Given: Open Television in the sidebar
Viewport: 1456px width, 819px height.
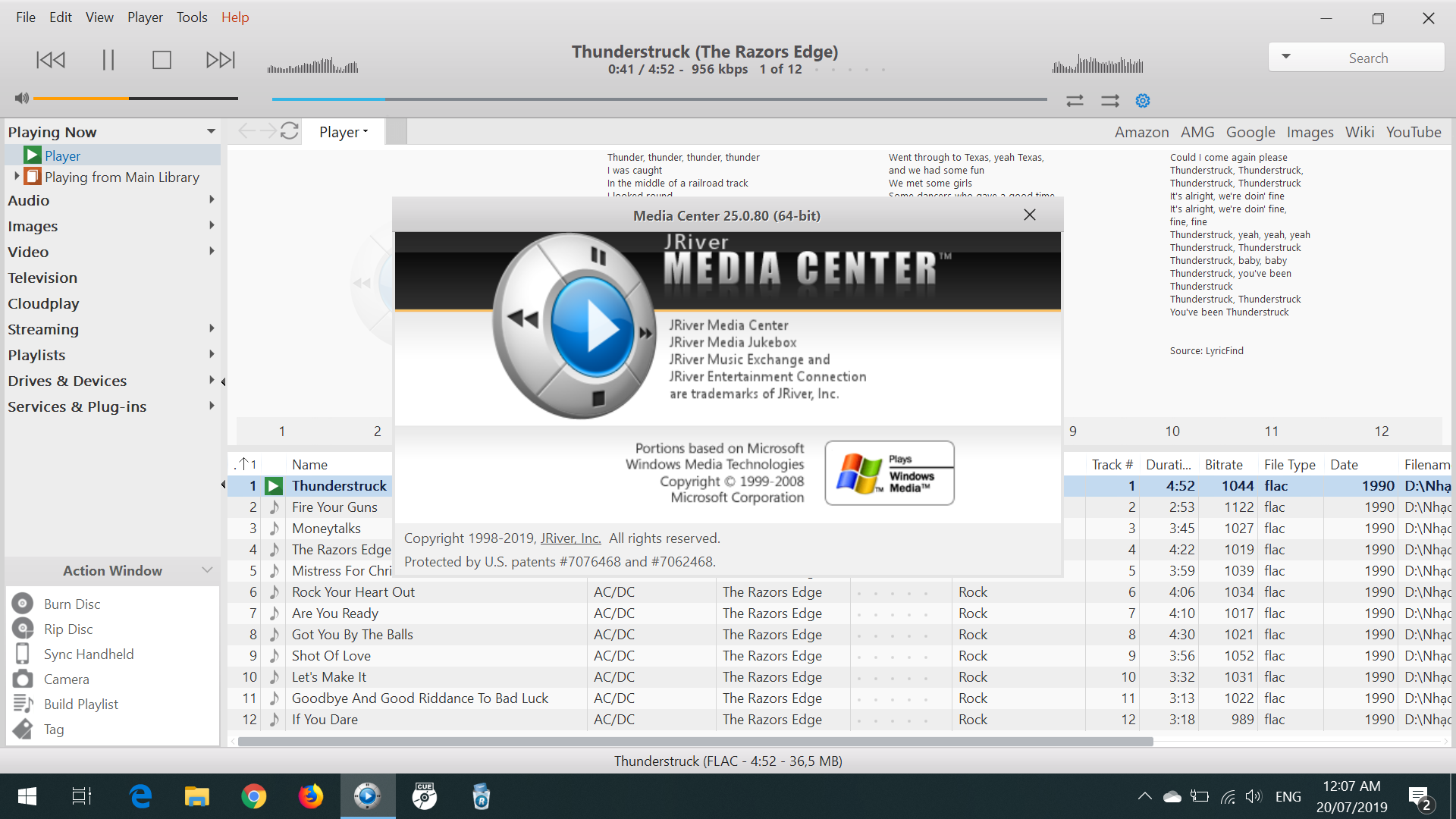Looking at the screenshot, I should click(x=42, y=278).
